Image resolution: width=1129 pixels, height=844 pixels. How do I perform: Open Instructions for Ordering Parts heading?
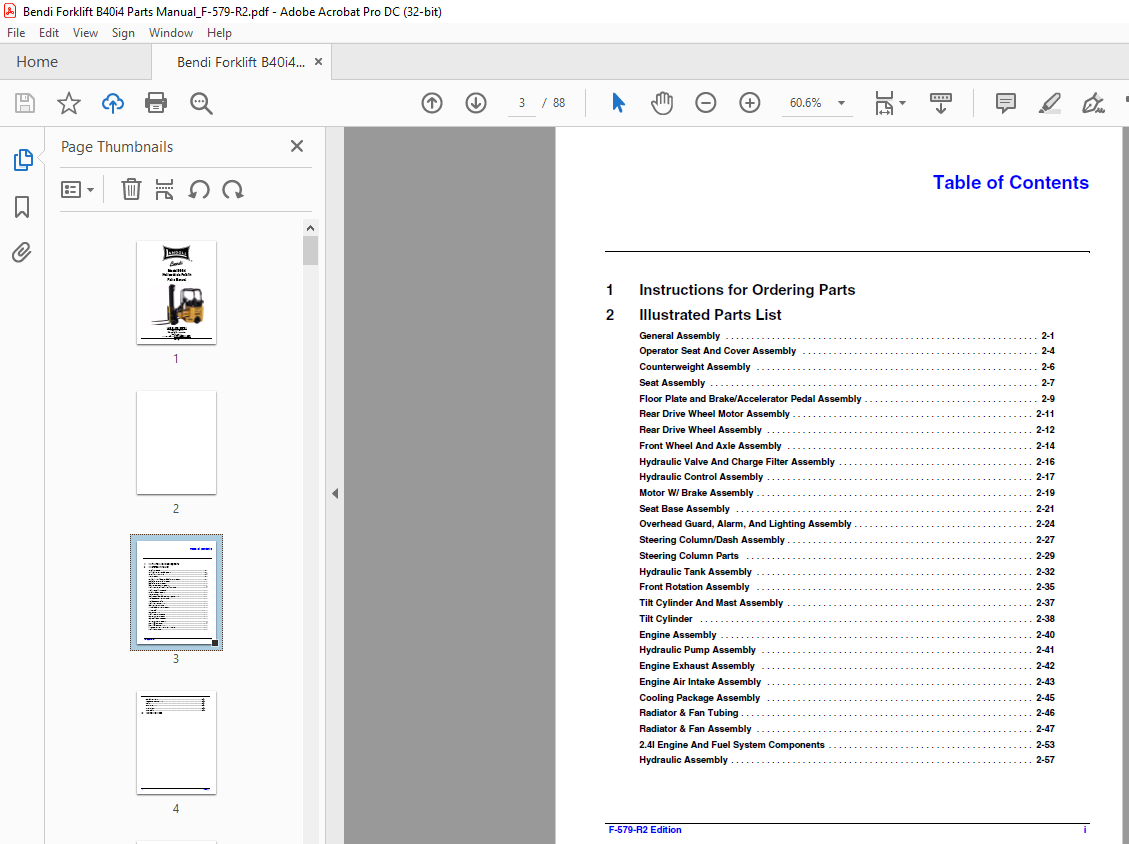click(x=747, y=289)
